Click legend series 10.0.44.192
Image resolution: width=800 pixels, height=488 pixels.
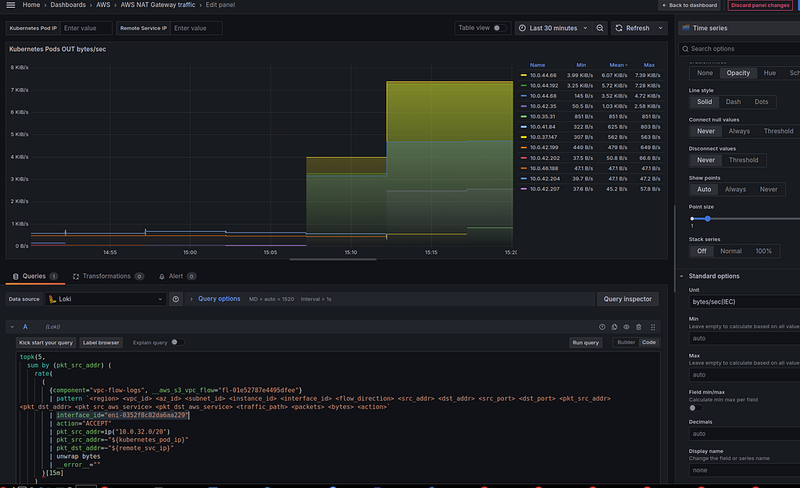pos(543,86)
